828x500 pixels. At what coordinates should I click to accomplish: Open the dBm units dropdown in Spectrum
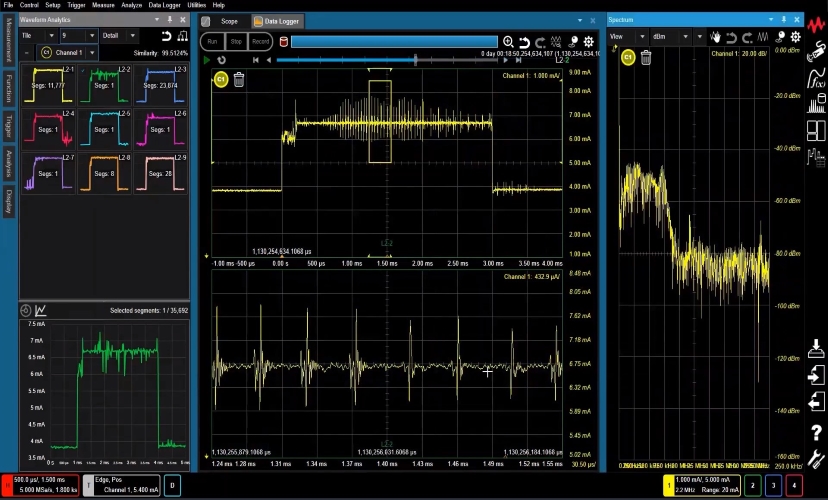(670, 37)
